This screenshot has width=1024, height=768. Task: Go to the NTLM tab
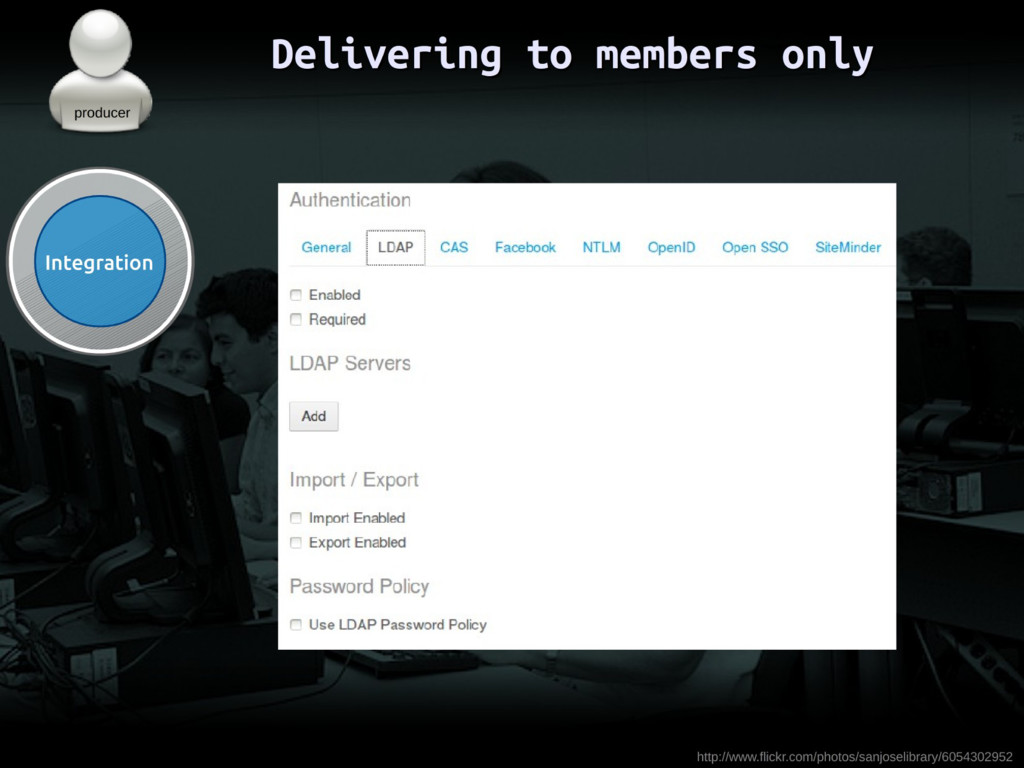click(x=601, y=248)
